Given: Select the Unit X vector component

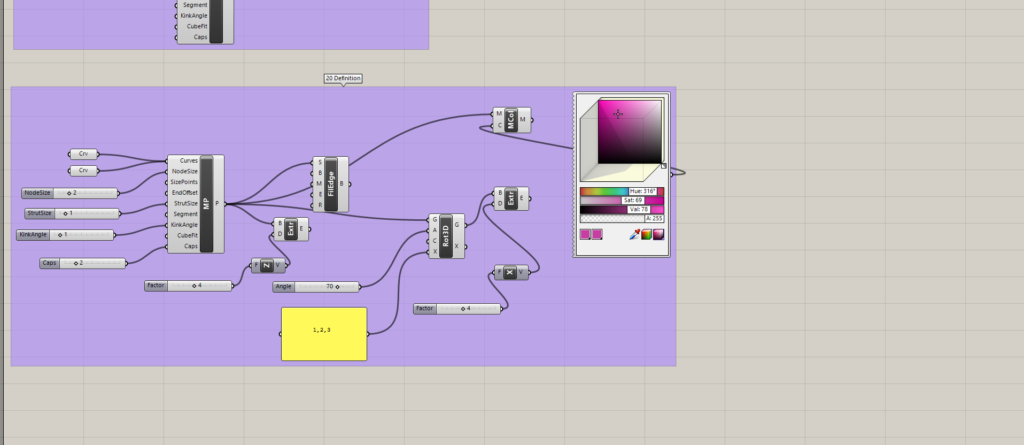Looking at the screenshot, I should click(511, 272).
